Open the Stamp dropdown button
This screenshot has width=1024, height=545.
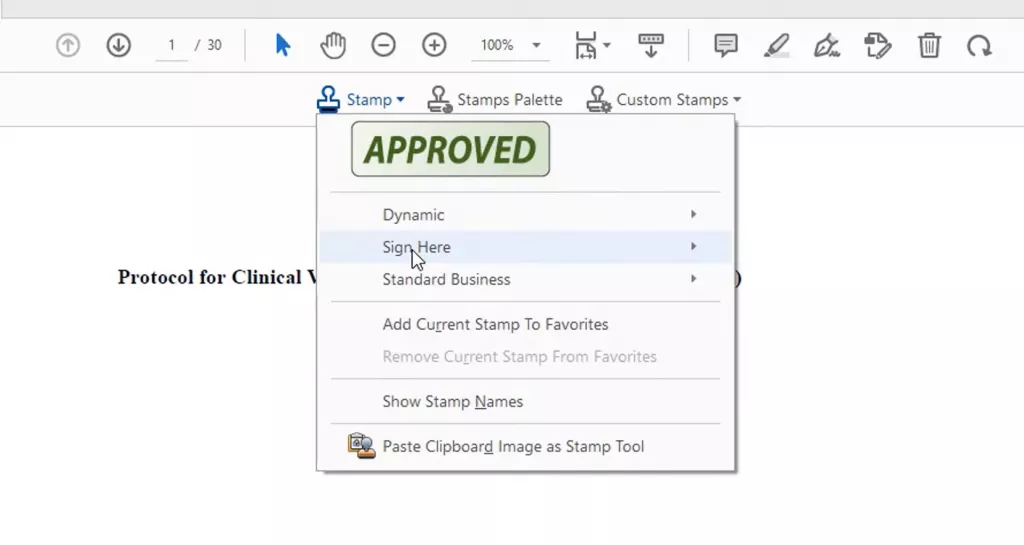[360, 100]
